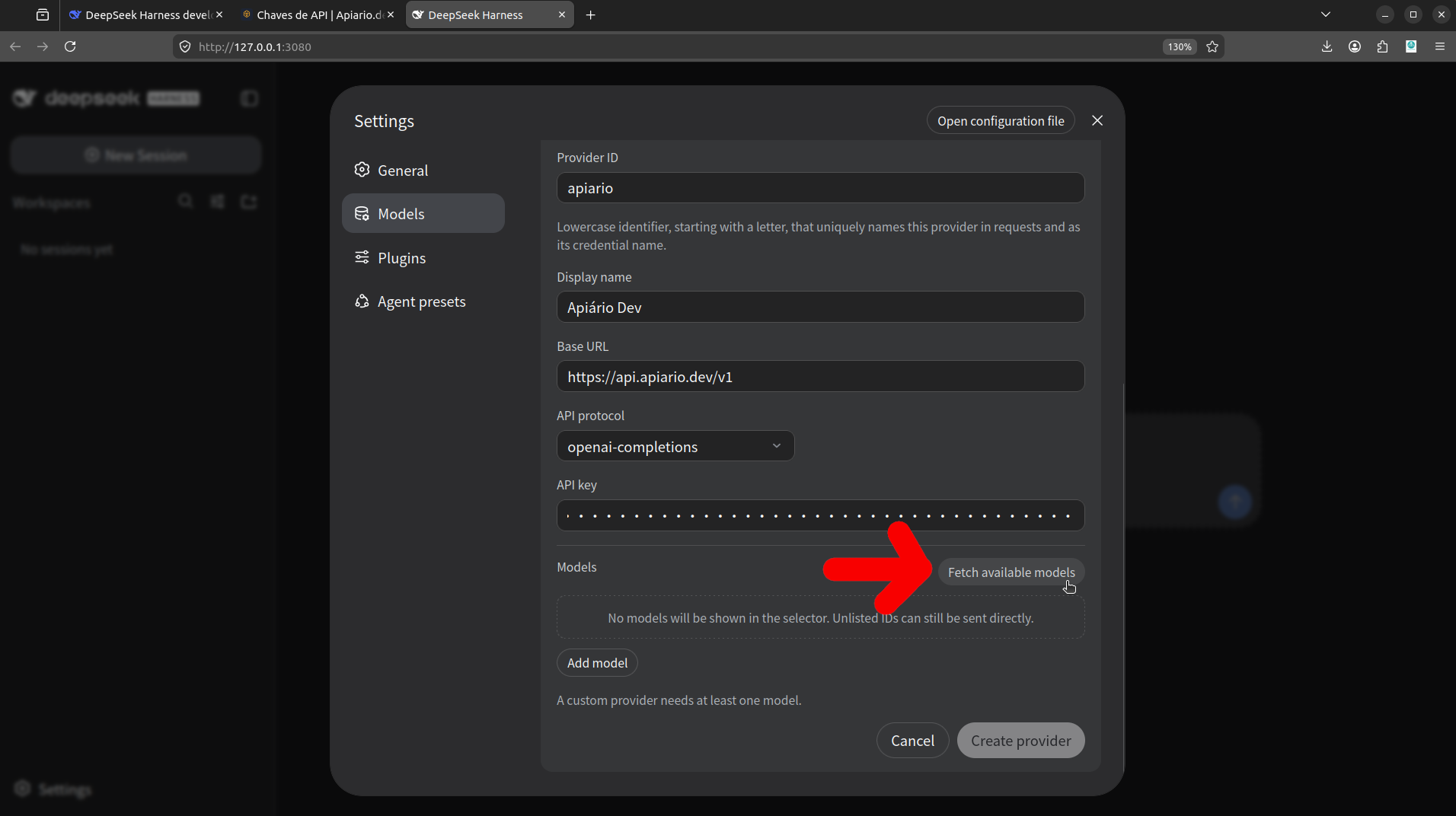Expand the list all tabs chevron
The image size is (1456, 816).
pos(1326,14)
